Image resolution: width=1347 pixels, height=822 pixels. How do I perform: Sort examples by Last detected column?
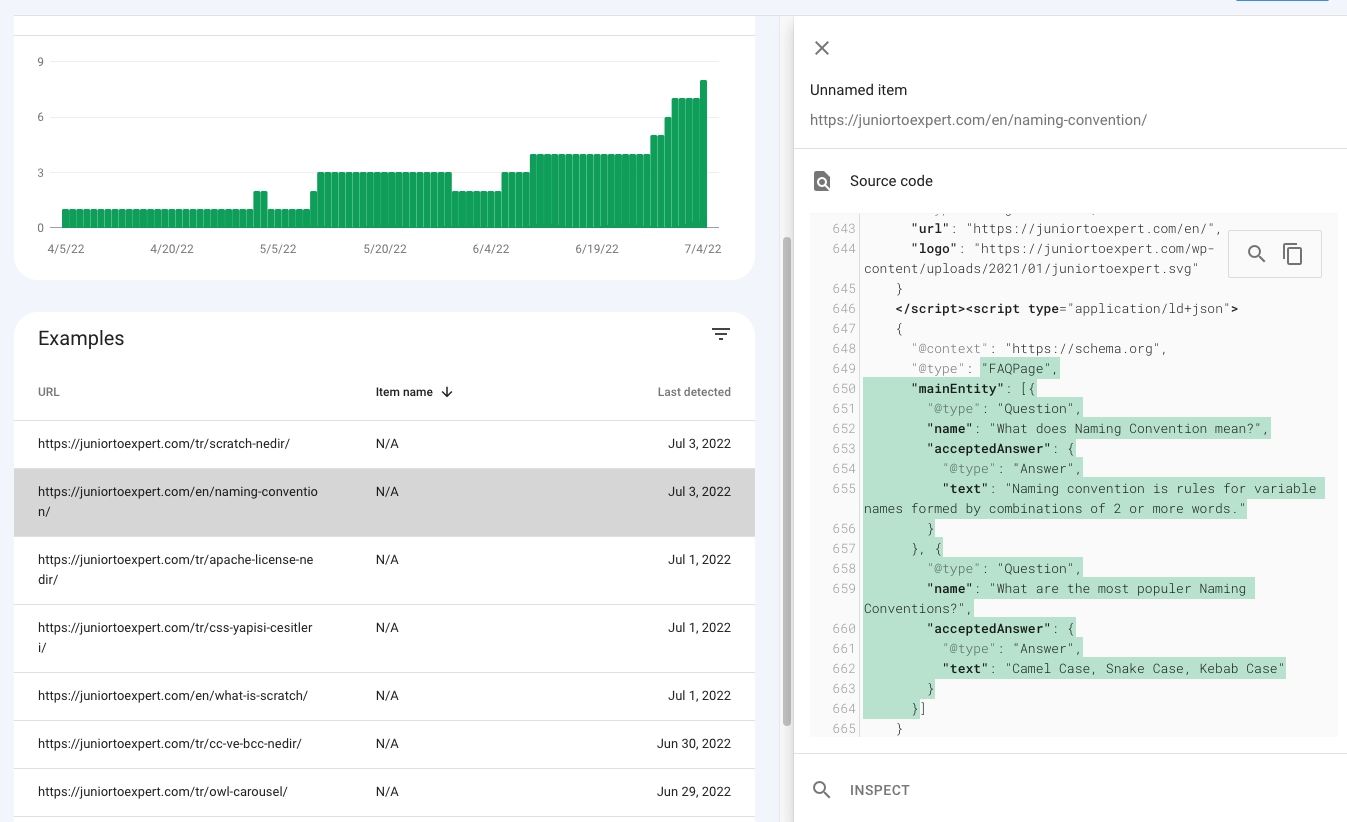pyautogui.click(x=694, y=392)
